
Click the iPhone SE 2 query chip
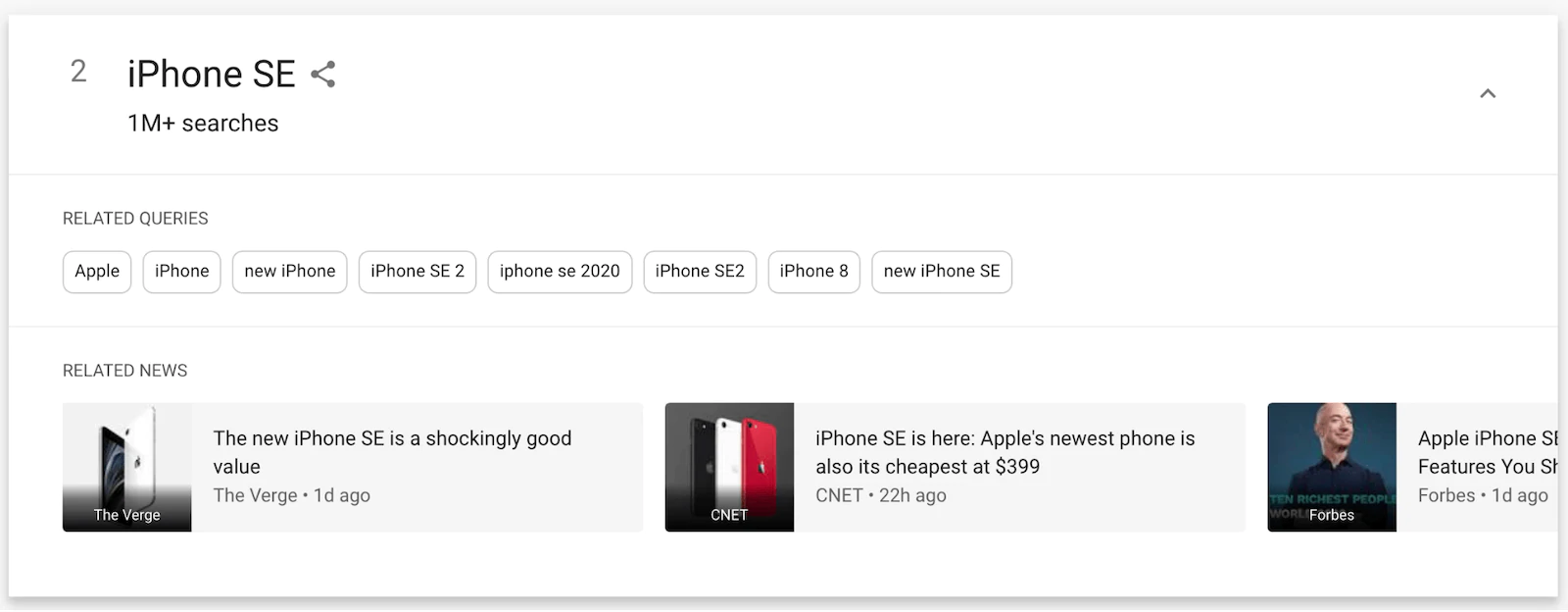tap(417, 272)
